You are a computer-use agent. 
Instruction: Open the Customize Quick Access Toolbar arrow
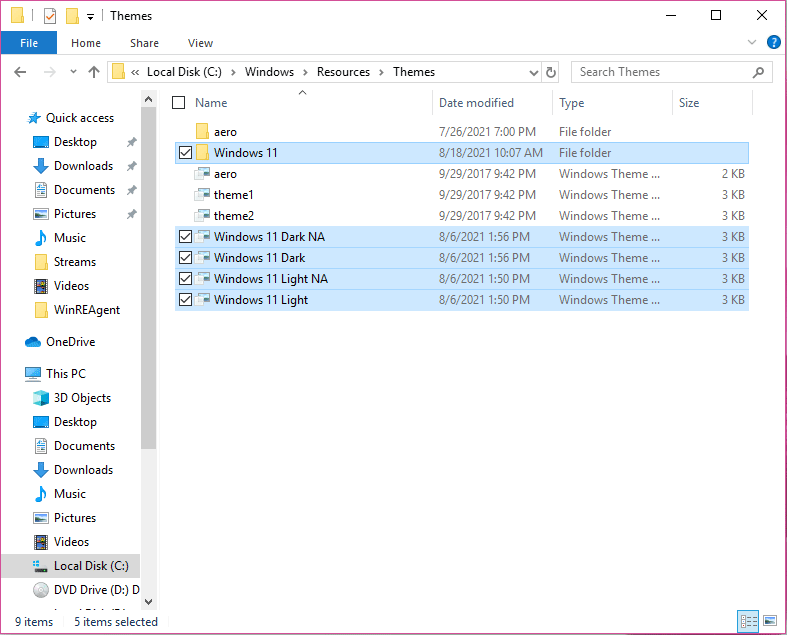(90, 17)
